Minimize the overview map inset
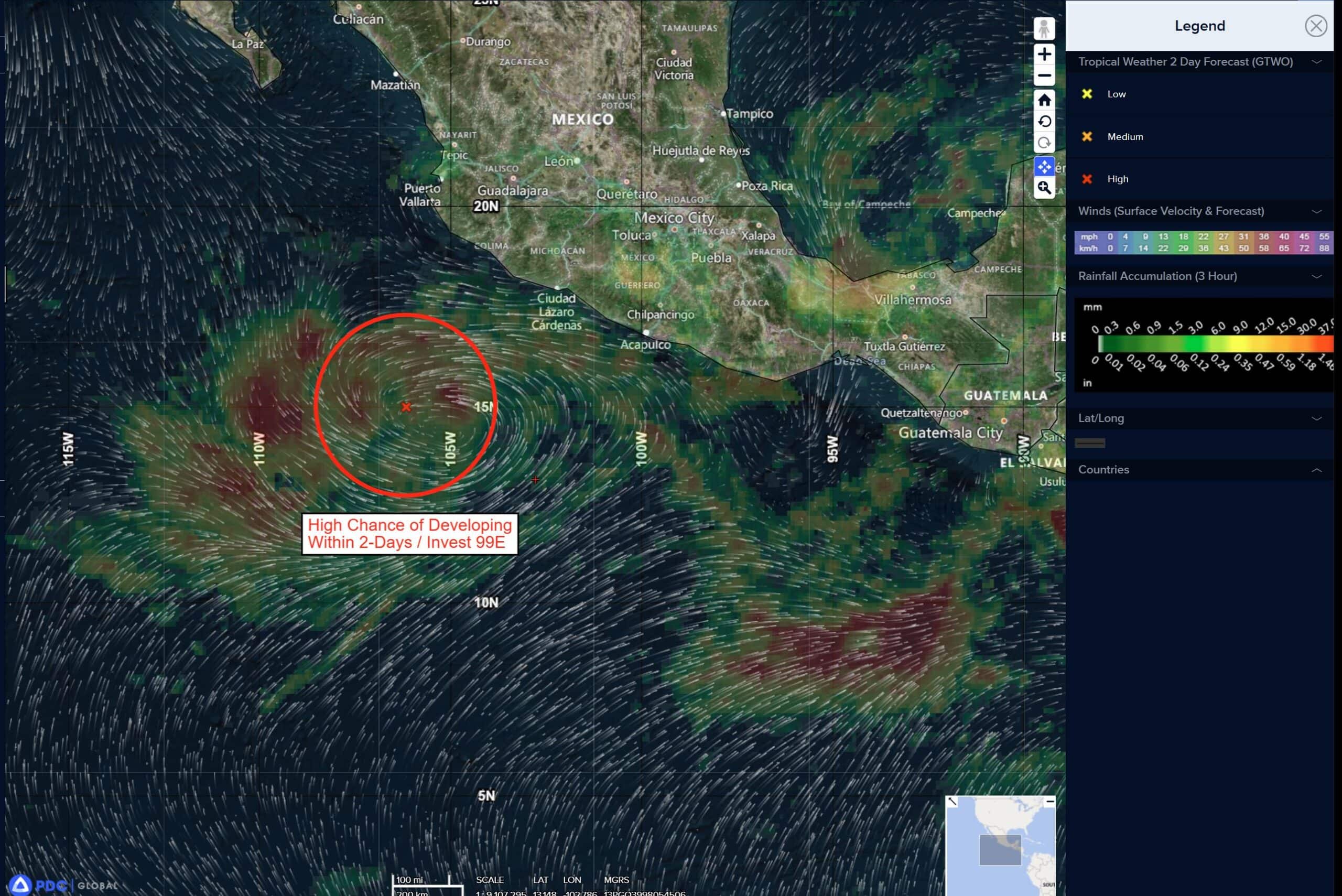1342x896 pixels. tap(1049, 802)
